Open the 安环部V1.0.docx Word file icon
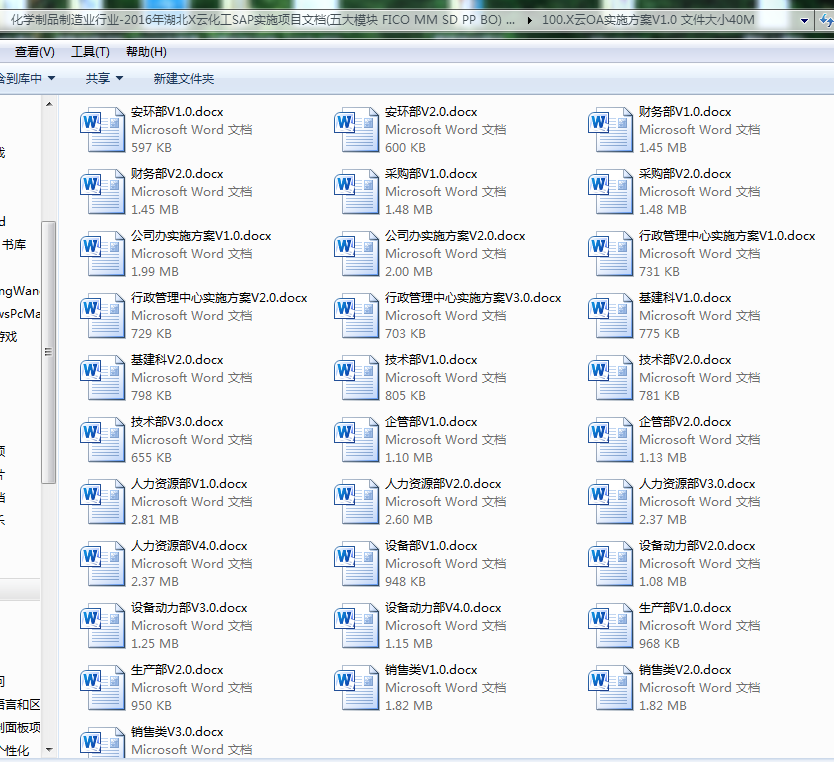 104,130
